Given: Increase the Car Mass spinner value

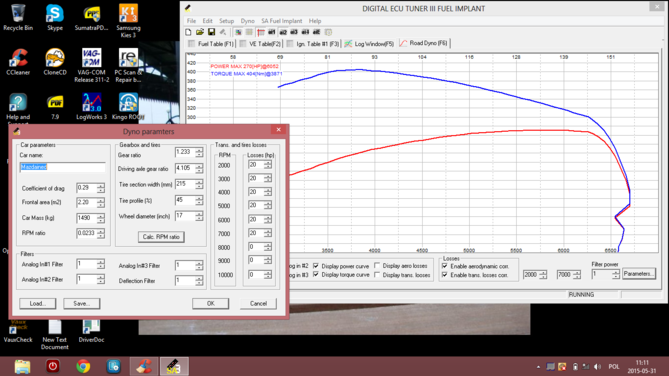Looking at the screenshot, I should coord(101,216).
